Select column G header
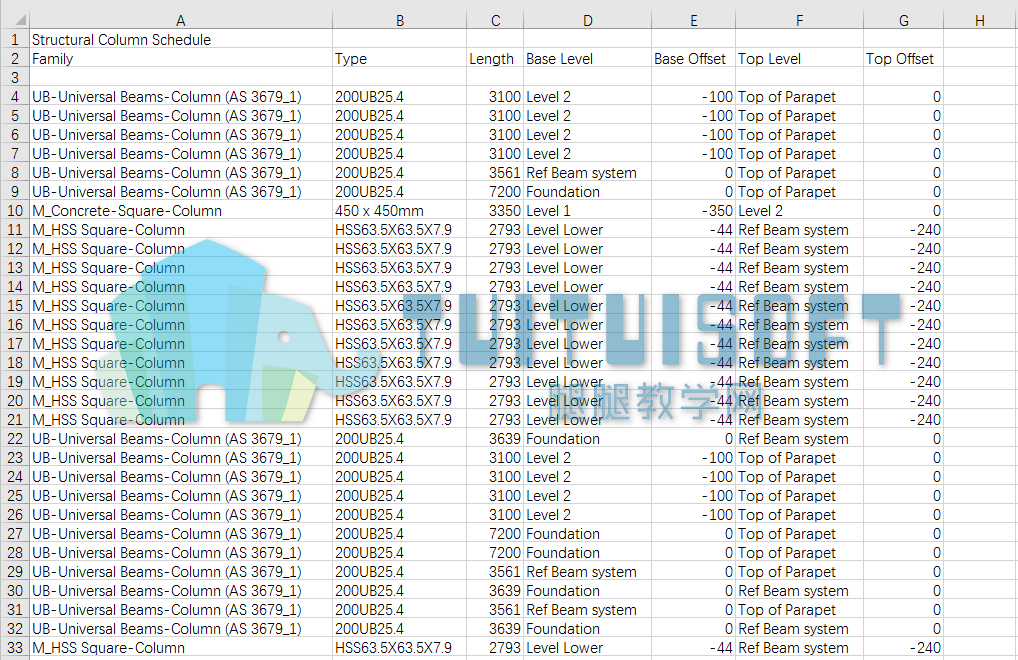The image size is (1018, 660). point(903,20)
